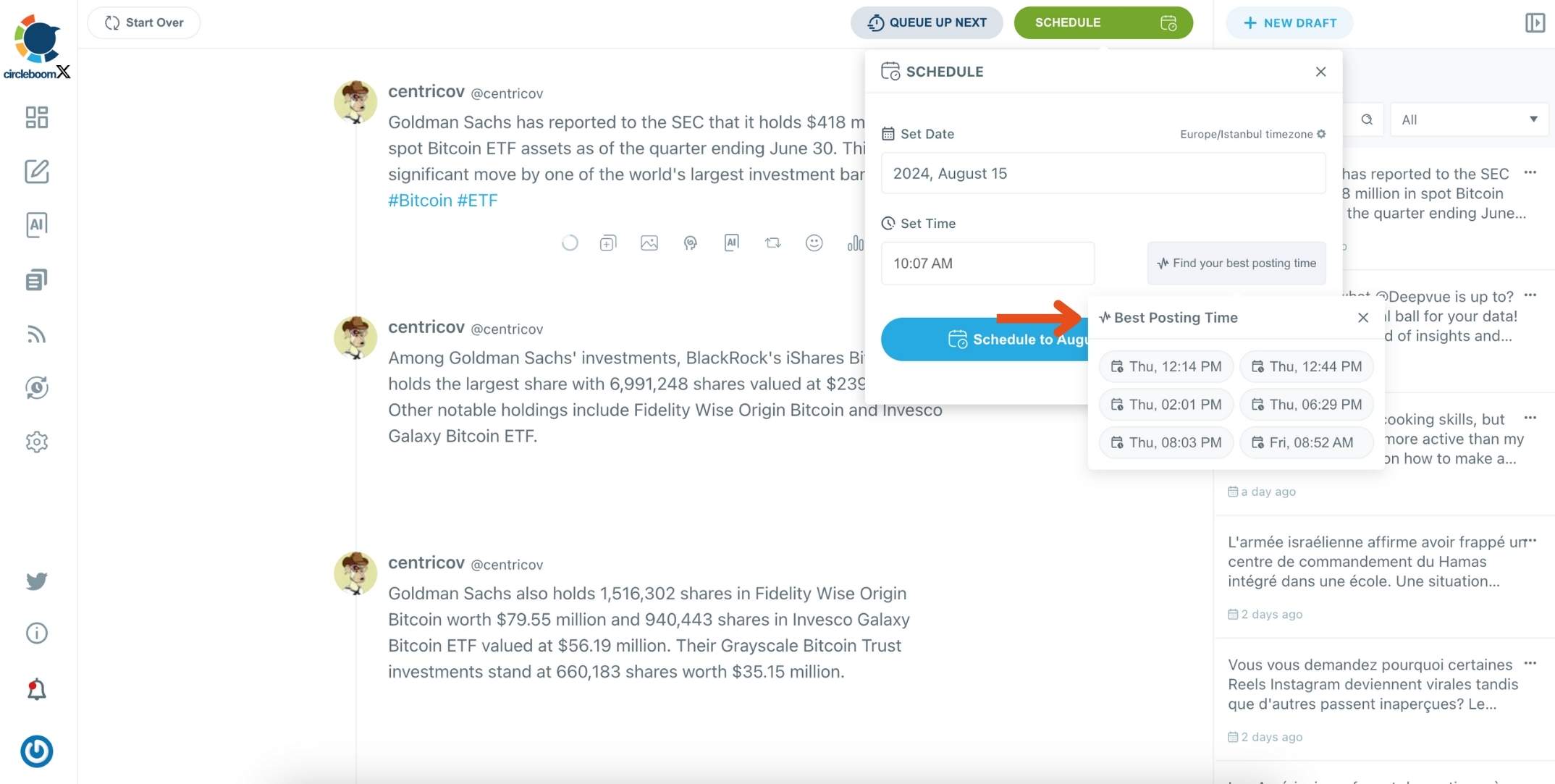Click Find your best posting time
The width and height of the screenshot is (1555, 784).
[1237, 262]
